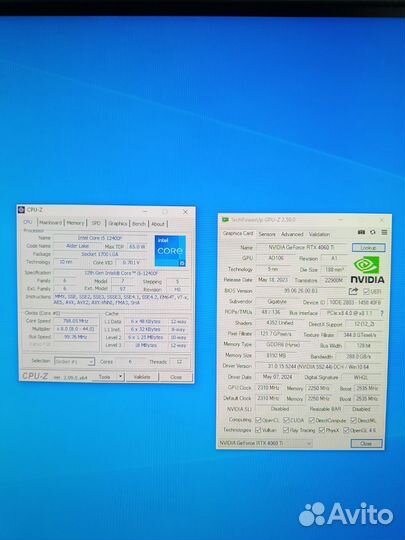Click the Lookup button in GPU-Z
The width and height of the screenshot is (405, 540).
tap(368, 248)
